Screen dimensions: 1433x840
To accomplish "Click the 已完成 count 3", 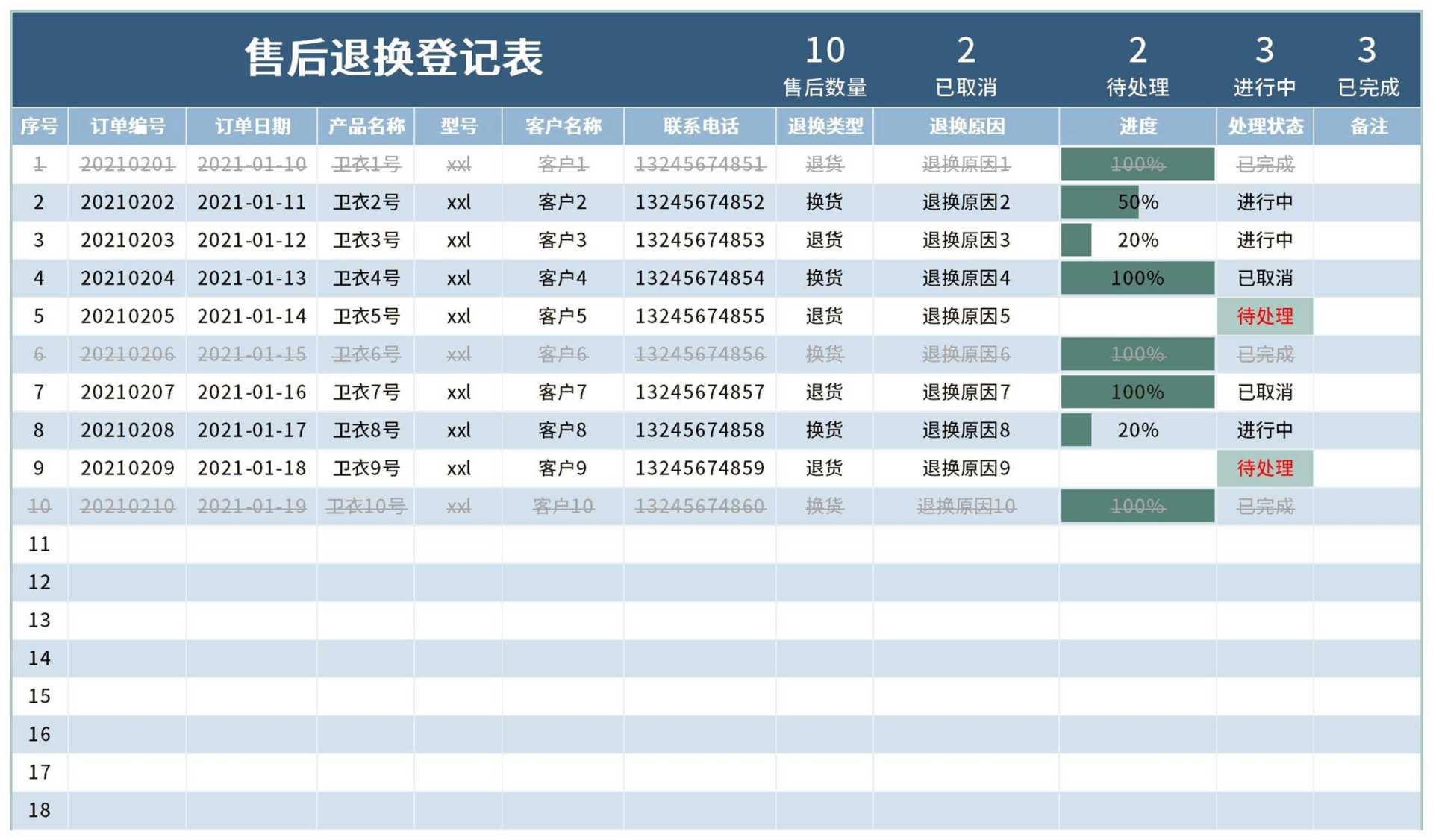I will (1368, 51).
